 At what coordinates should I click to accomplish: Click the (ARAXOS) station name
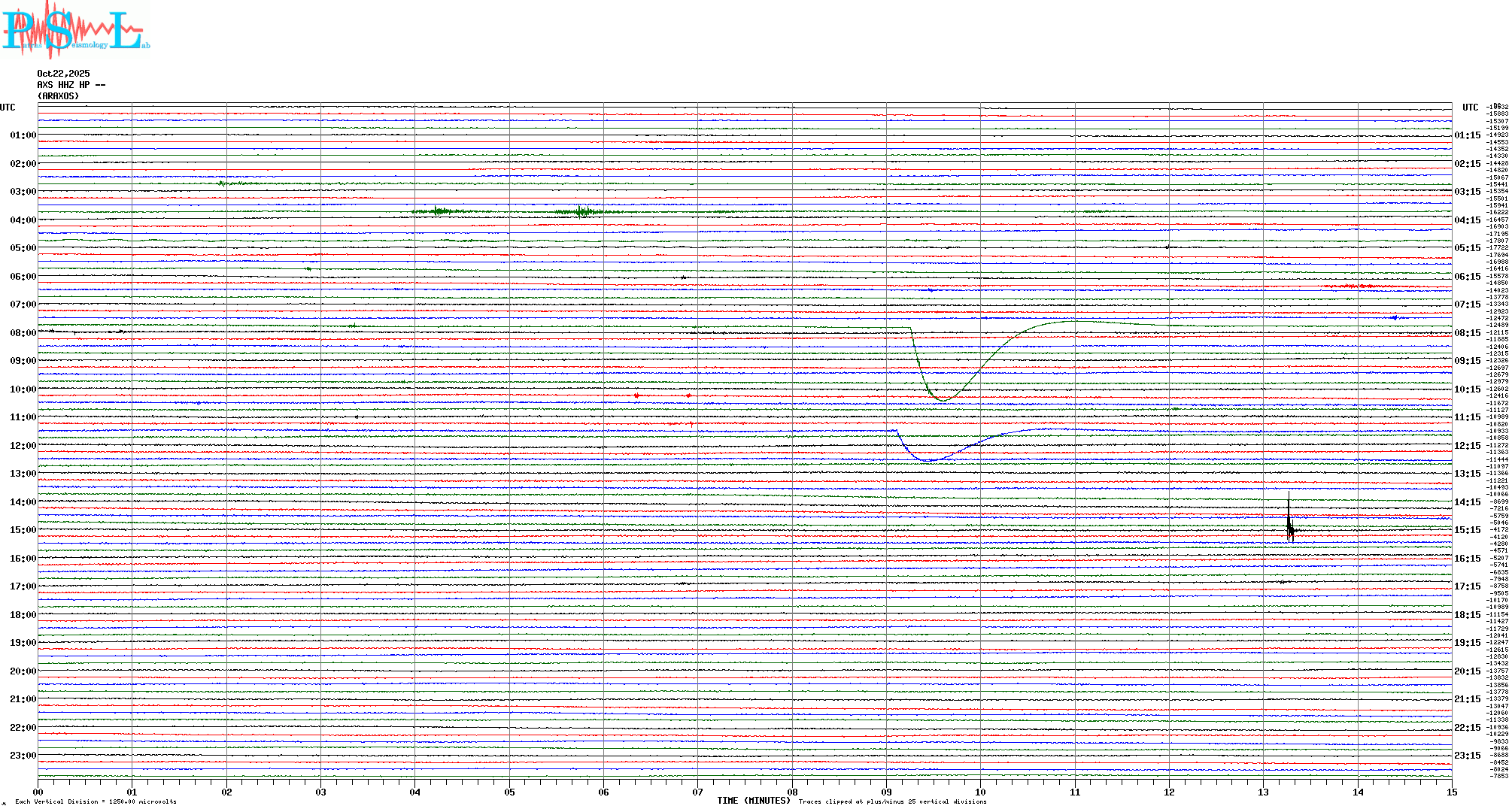pyautogui.click(x=58, y=96)
